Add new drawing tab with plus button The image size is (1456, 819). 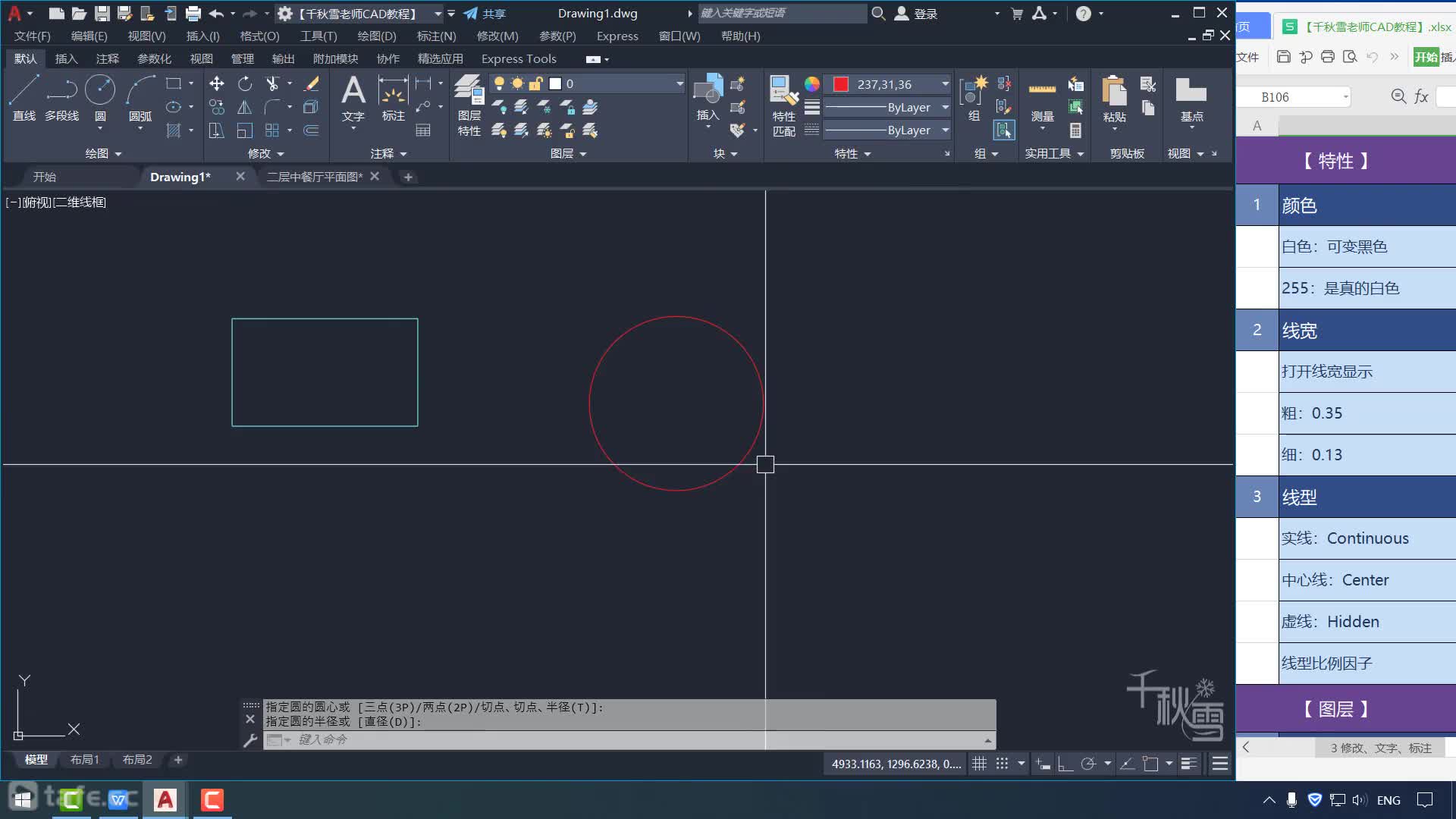click(408, 177)
